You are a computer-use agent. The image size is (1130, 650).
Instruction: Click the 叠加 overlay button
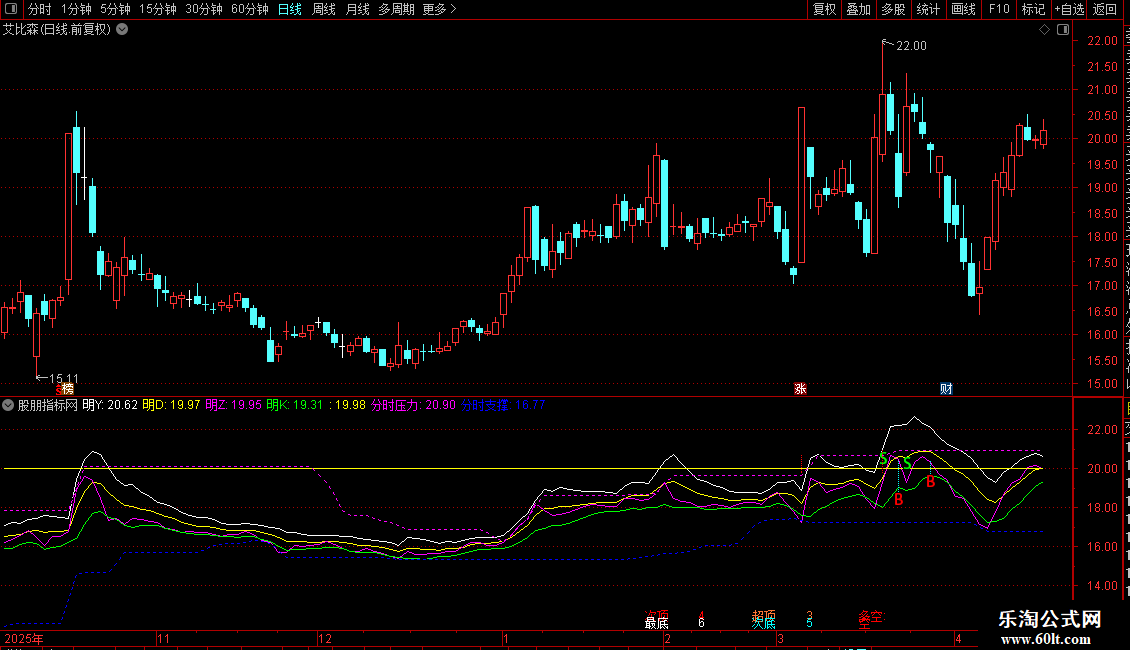click(x=859, y=9)
